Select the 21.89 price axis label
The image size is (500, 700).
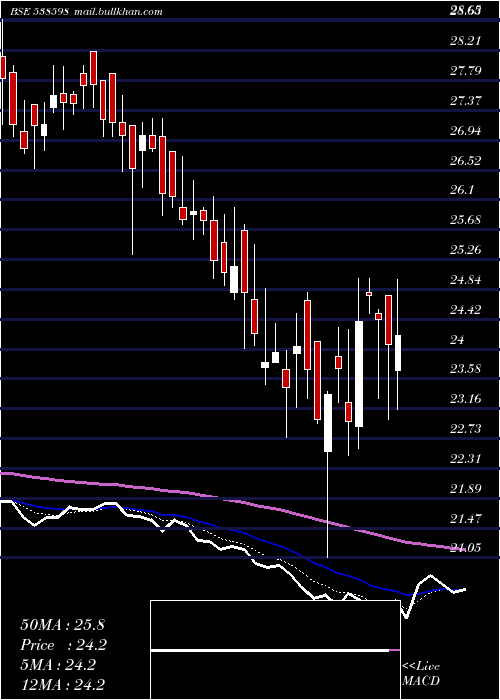pyautogui.click(x=465, y=488)
